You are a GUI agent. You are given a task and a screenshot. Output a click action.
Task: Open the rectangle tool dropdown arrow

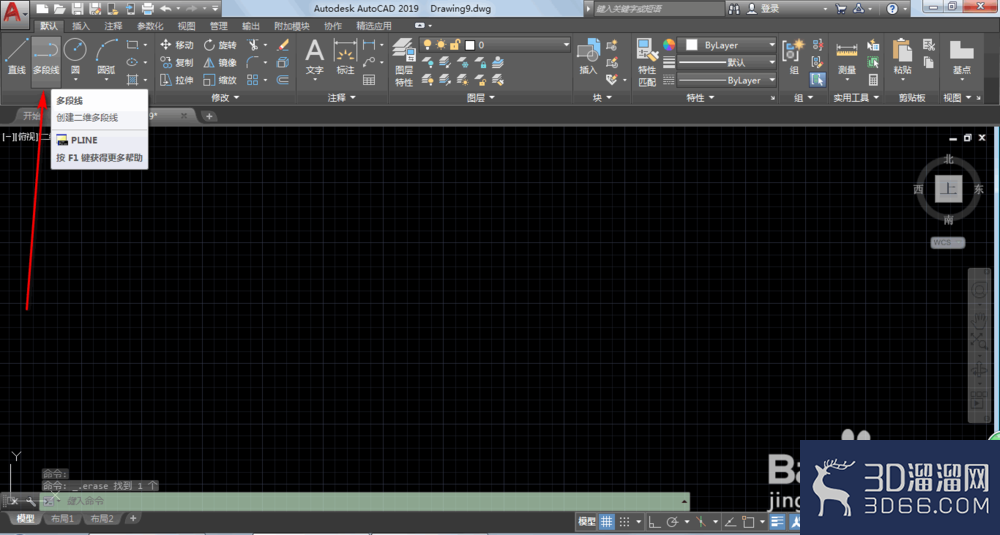coord(145,45)
